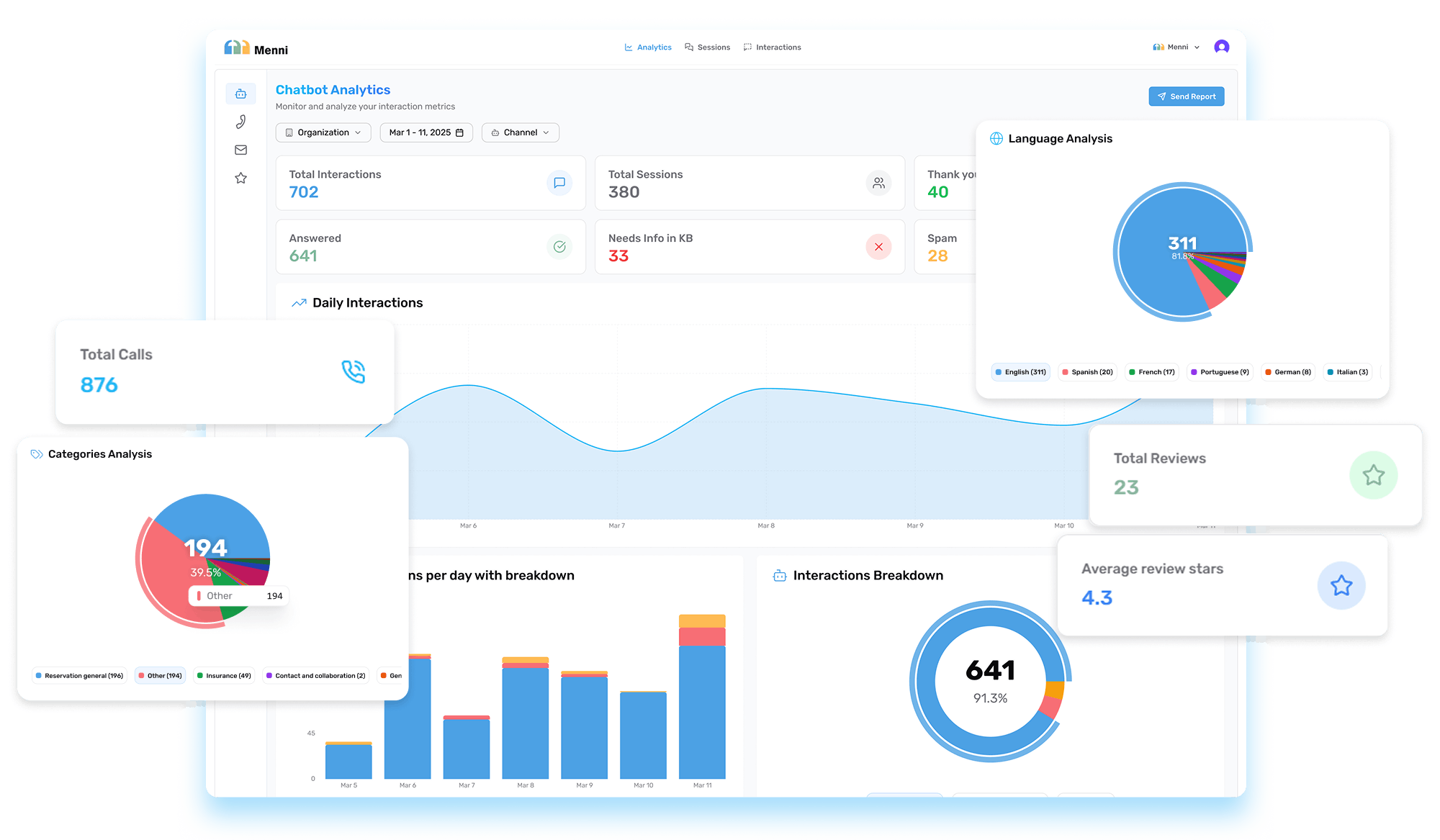
Task: Expand Menni workspace dropdown at top right
Action: (x=1176, y=48)
